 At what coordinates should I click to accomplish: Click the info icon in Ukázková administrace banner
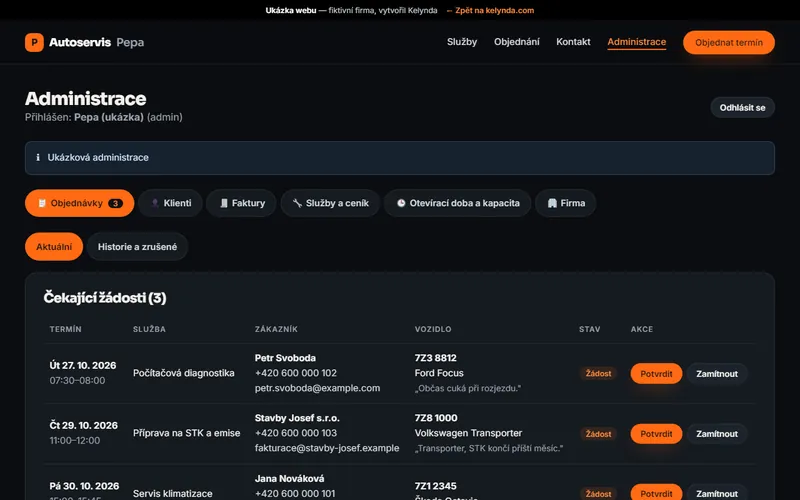[x=38, y=158]
